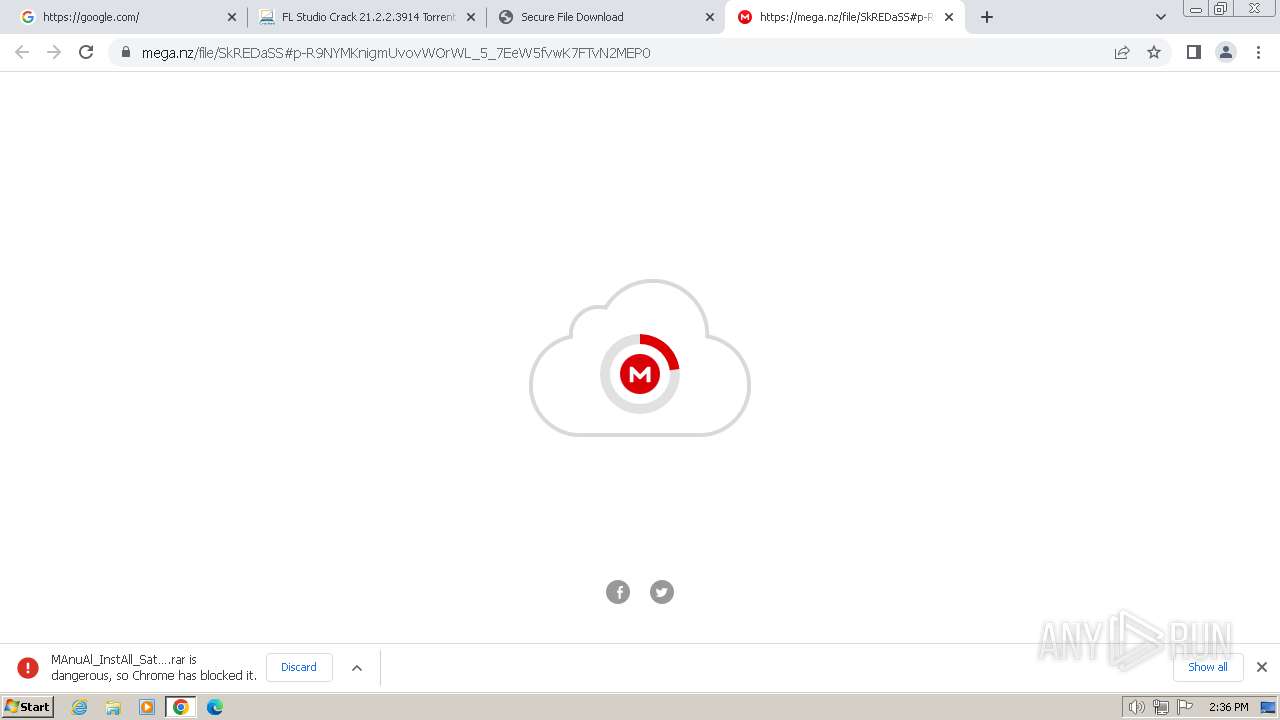Screen dimensions: 1280x720
Task: Open a new tab with plus button
Action: [x=987, y=17]
